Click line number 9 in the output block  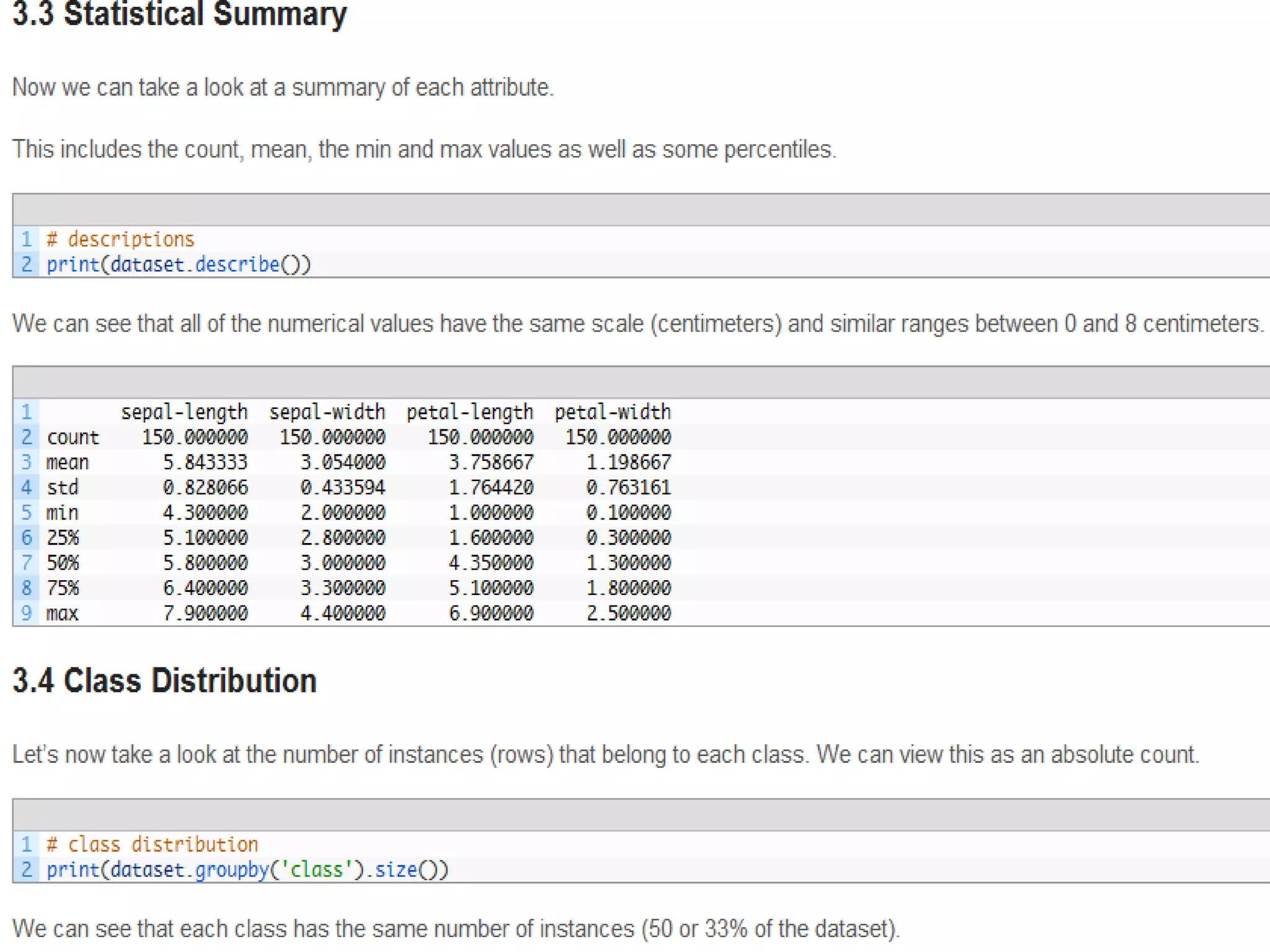tap(26, 614)
